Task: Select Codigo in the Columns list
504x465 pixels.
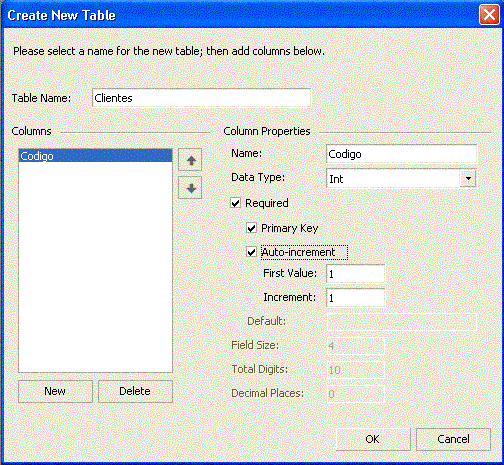Action: [x=95, y=156]
